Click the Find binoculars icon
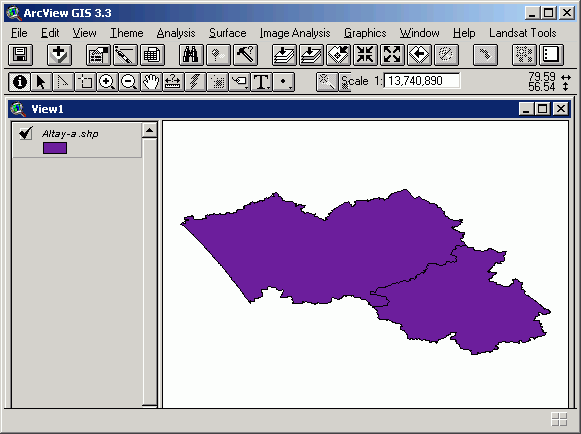 [x=191, y=55]
